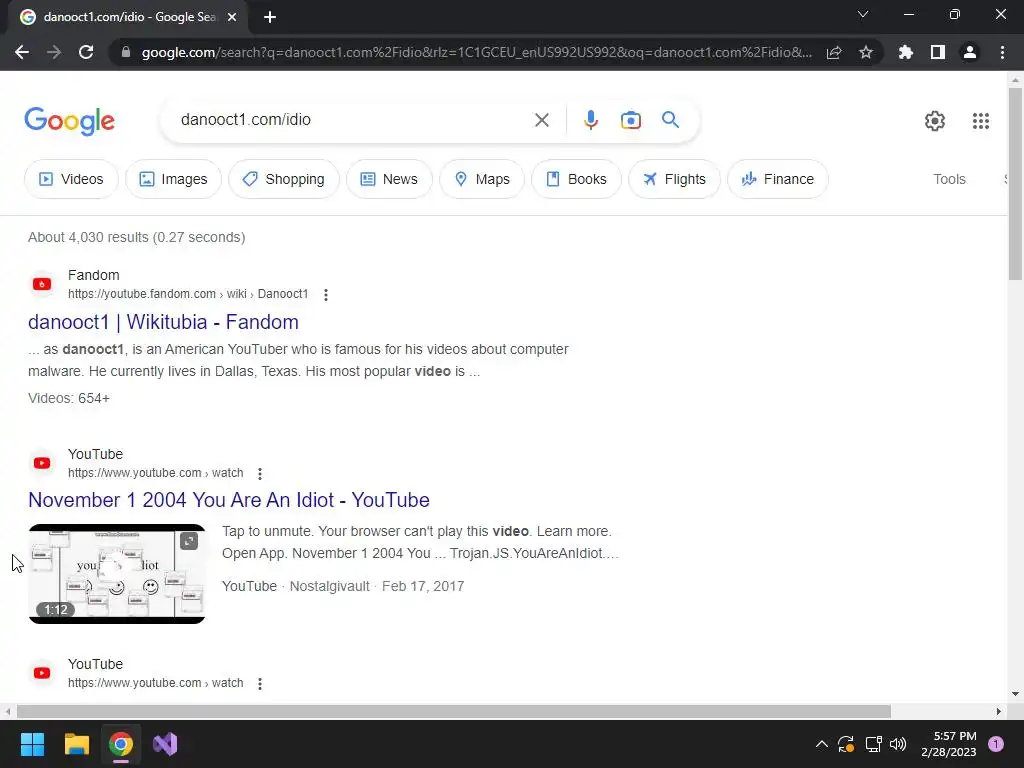The width and height of the screenshot is (1024, 768).
Task: Start a voice search with microphone
Action: (x=590, y=120)
